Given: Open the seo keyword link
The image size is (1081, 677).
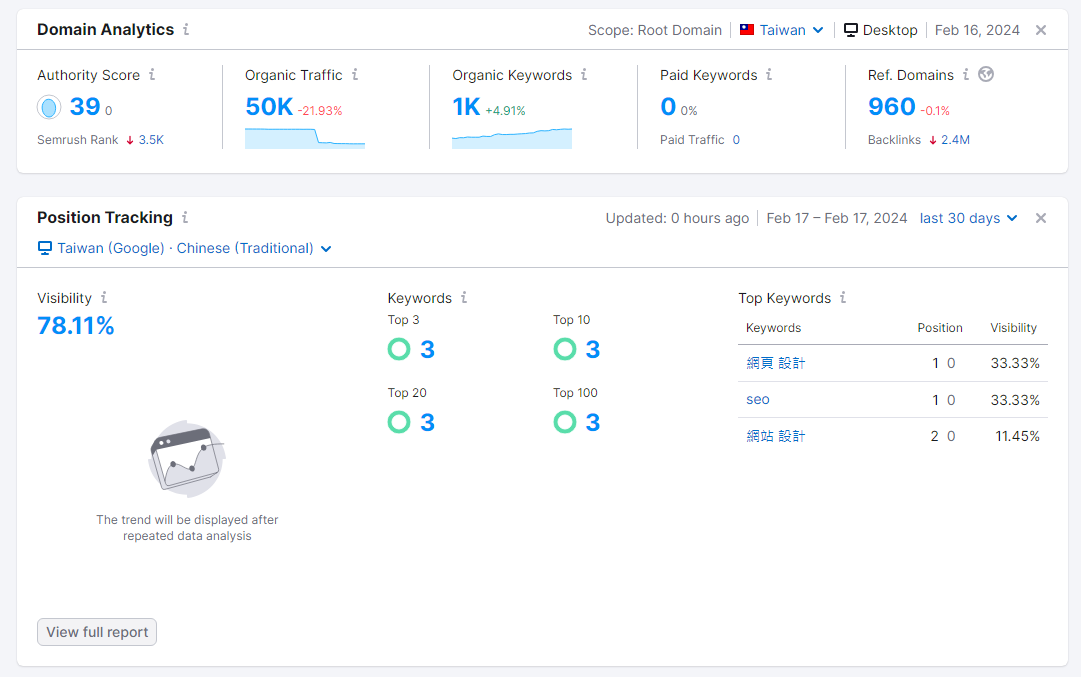Looking at the screenshot, I should coord(757,399).
